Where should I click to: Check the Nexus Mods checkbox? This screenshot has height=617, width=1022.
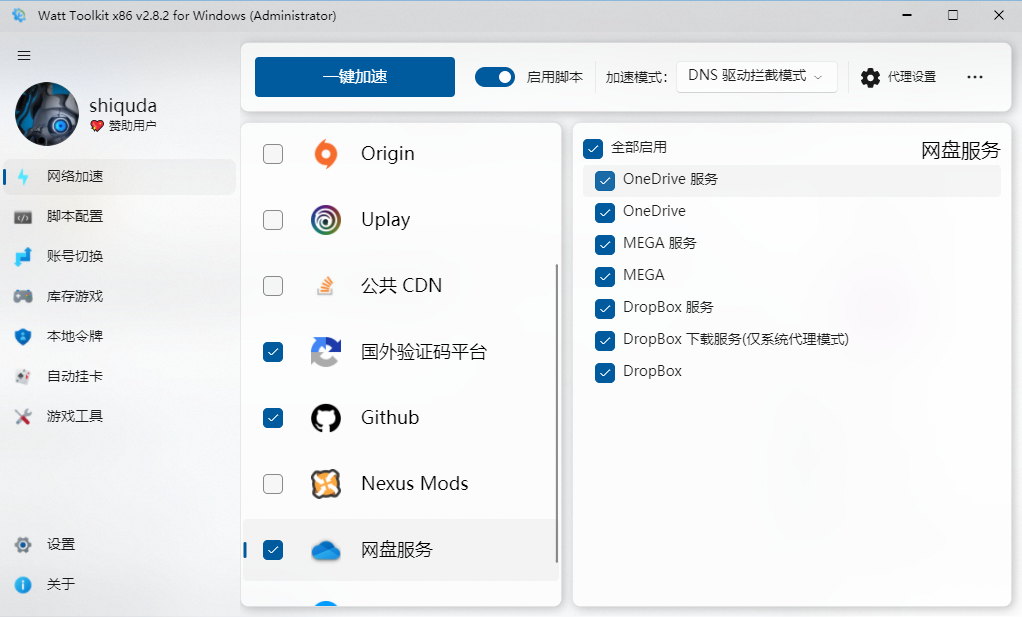(273, 484)
